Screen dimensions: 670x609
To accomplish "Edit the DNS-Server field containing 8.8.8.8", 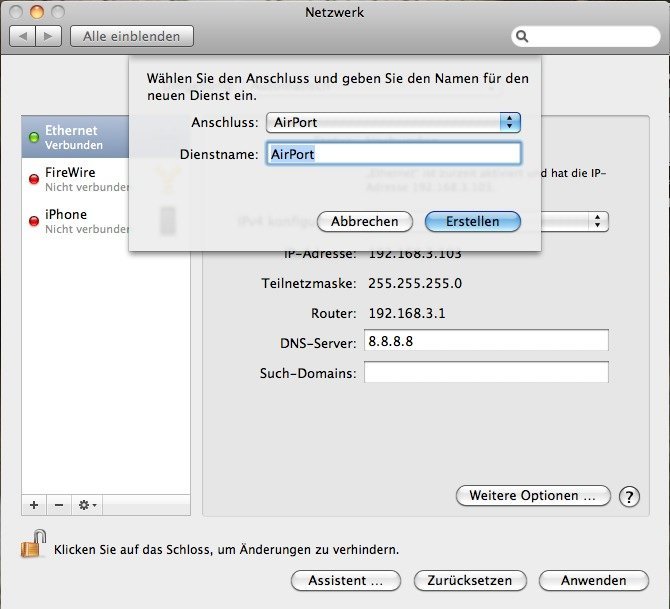I will click(x=486, y=341).
